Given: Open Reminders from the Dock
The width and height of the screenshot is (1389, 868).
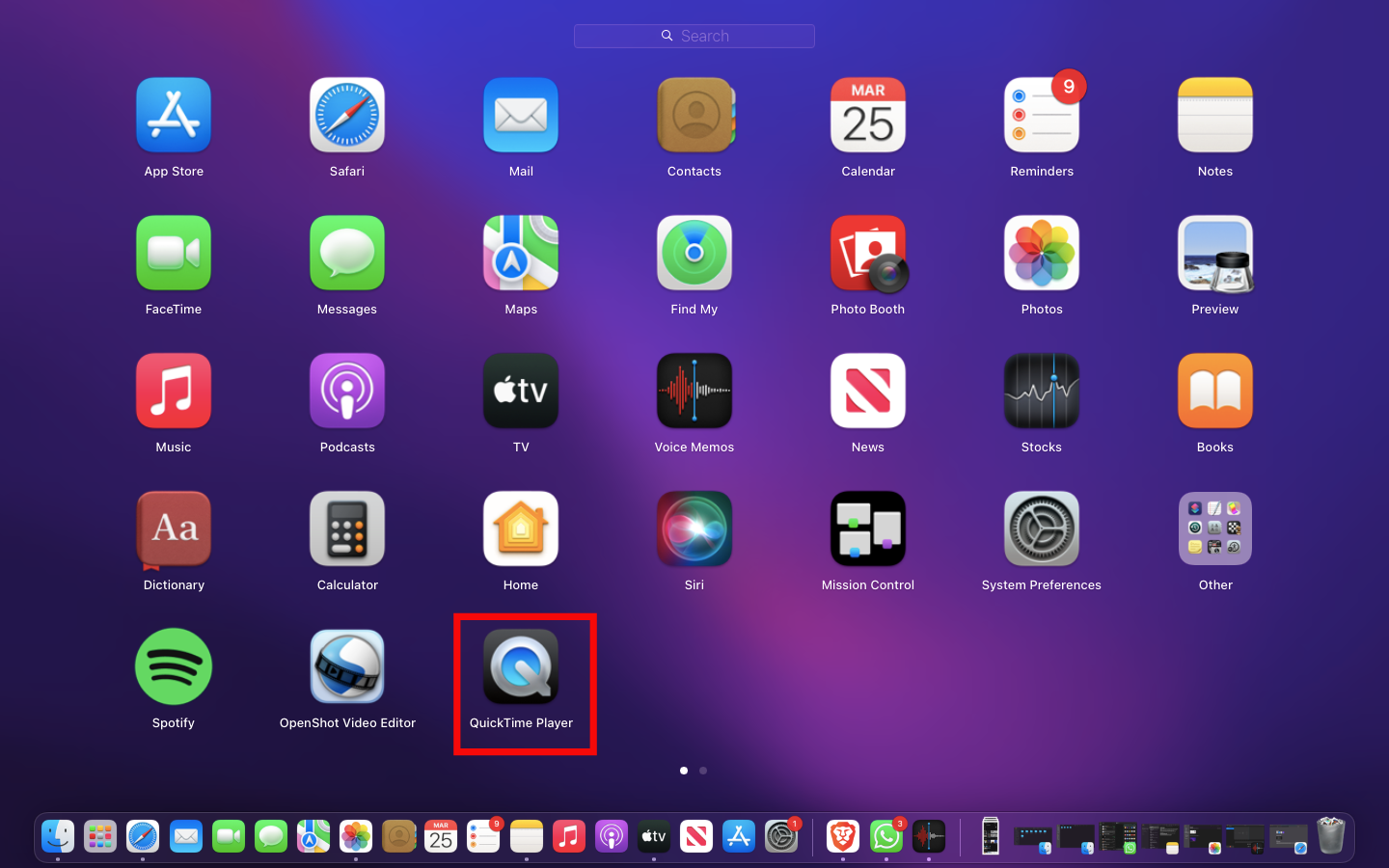Looking at the screenshot, I should click(483, 836).
